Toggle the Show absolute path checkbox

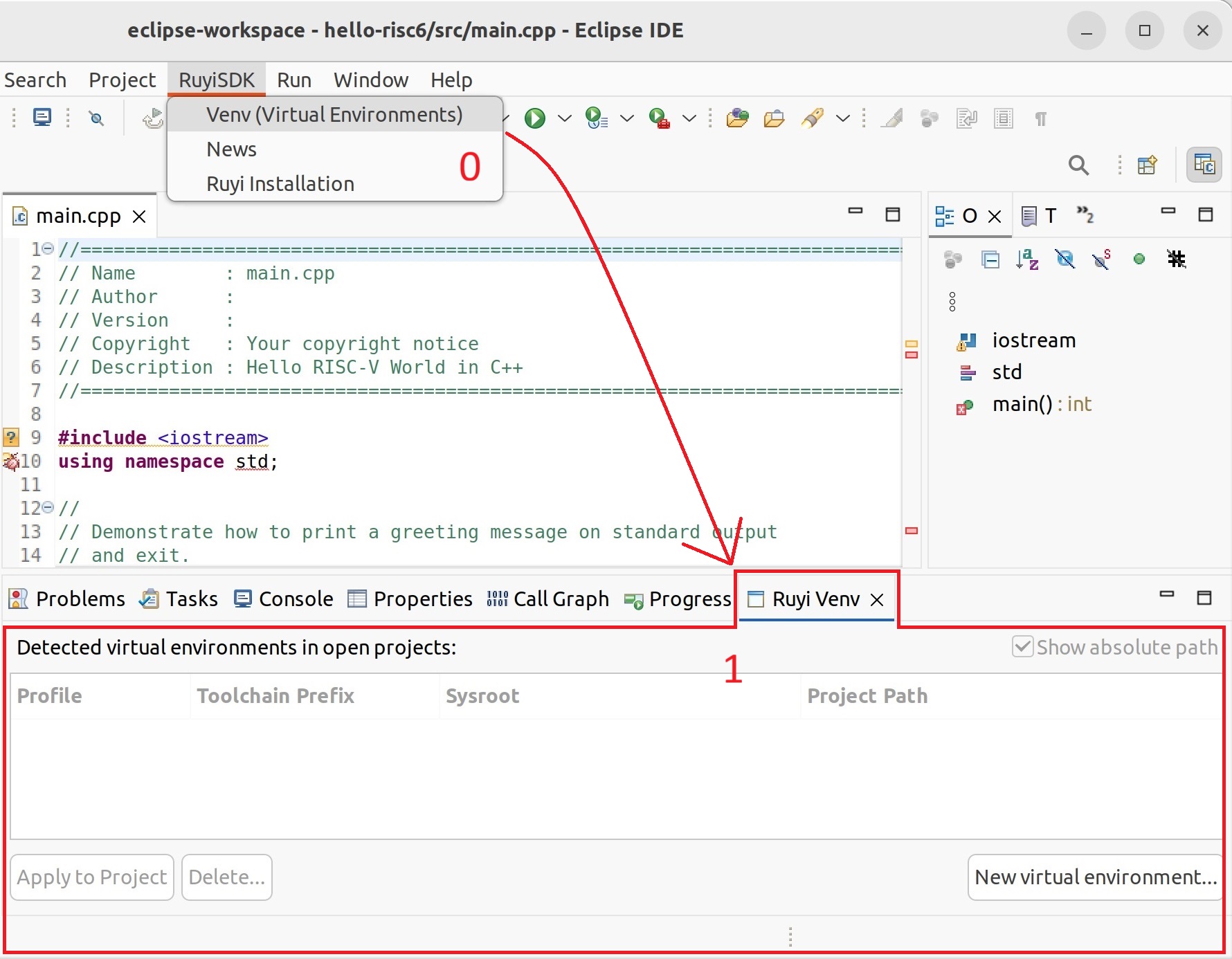1022,647
